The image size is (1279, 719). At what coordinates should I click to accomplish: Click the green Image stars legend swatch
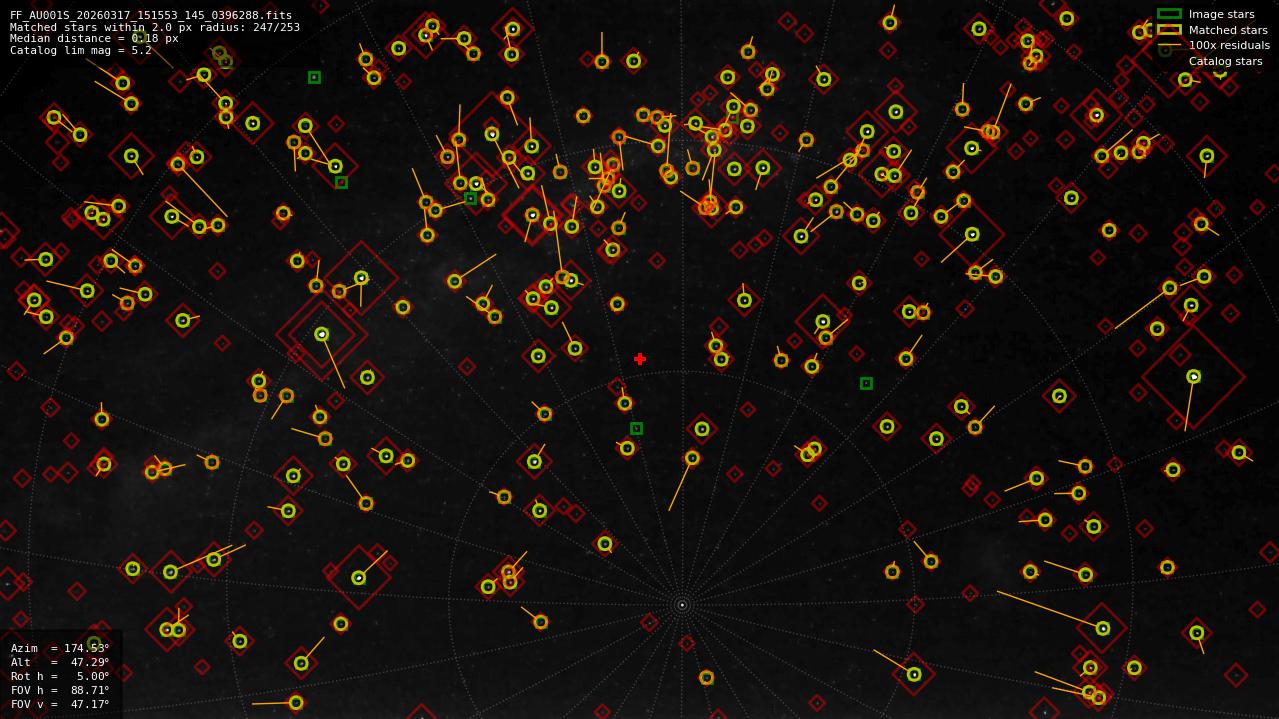click(1169, 14)
